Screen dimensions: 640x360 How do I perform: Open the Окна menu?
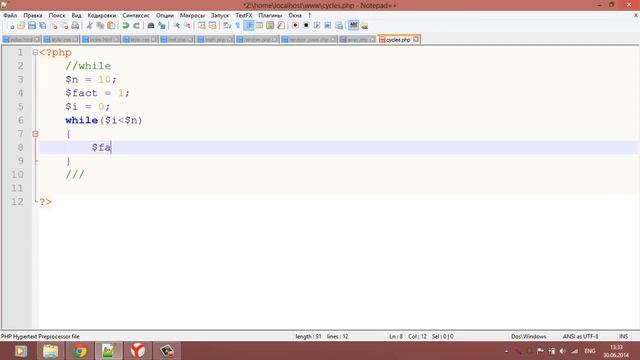[x=295, y=15]
